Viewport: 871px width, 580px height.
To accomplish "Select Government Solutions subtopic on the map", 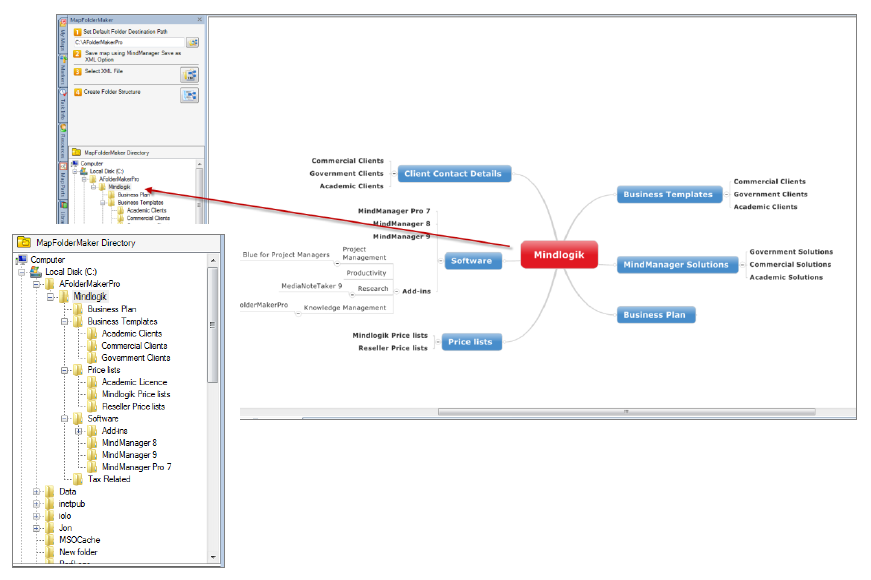I will click(x=791, y=252).
